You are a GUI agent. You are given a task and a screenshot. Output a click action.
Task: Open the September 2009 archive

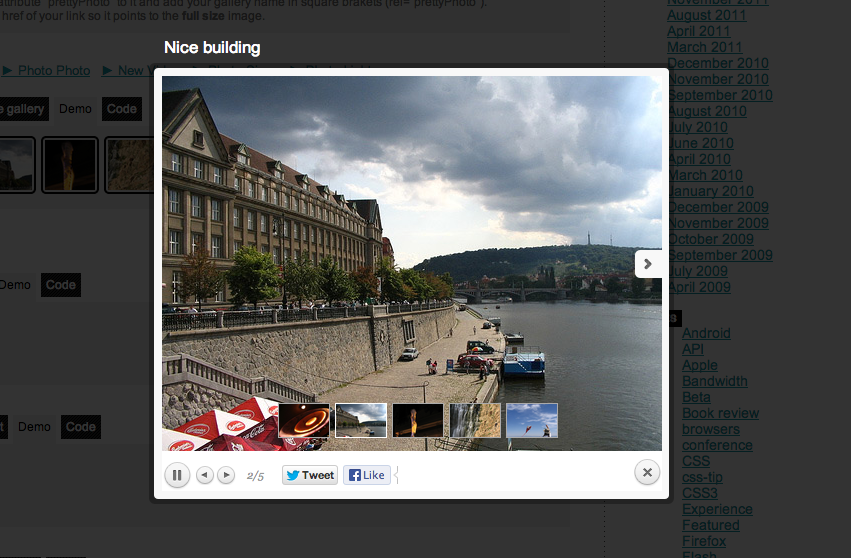720,255
